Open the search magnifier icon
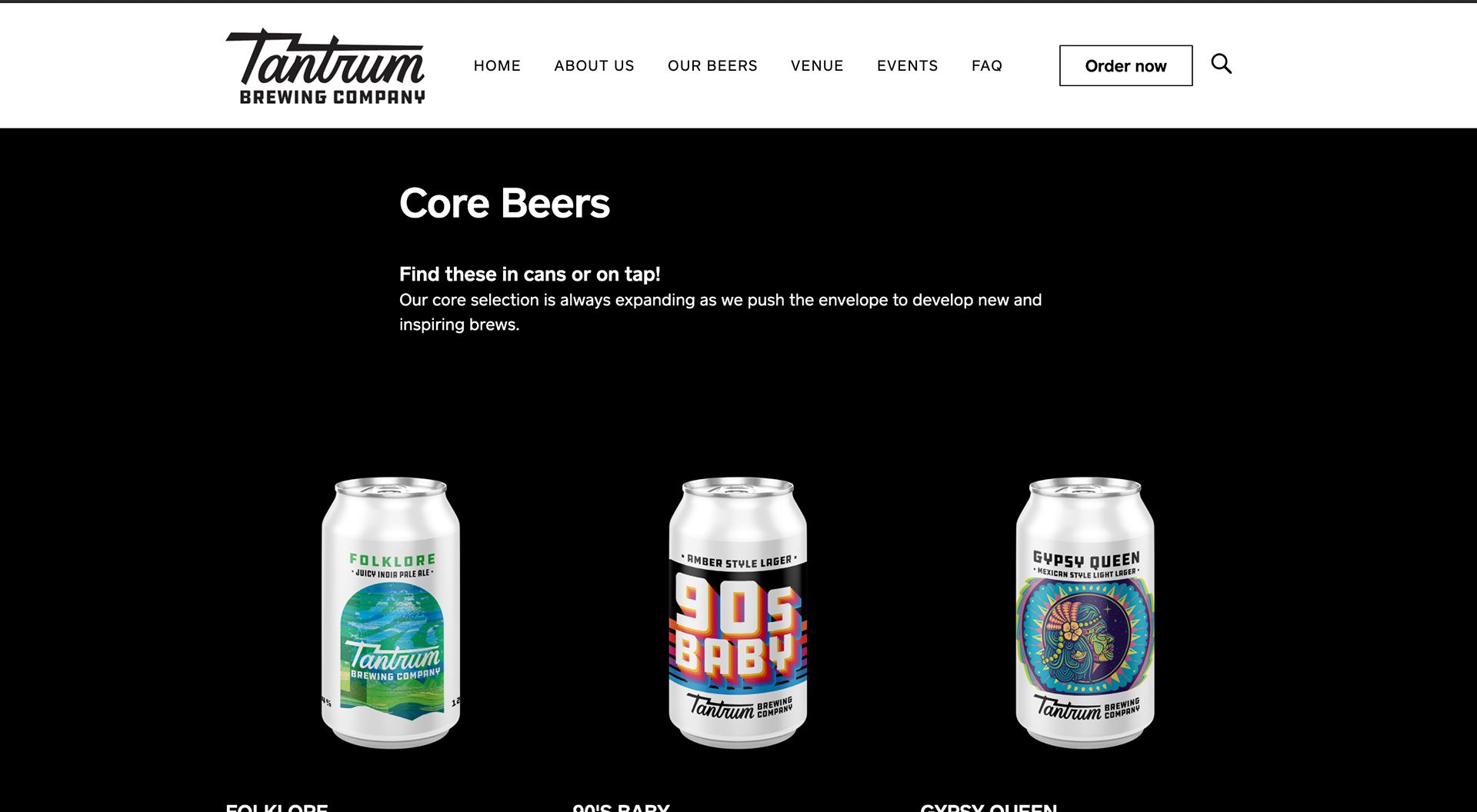Image resolution: width=1477 pixels, height=812 pixels. click(x=1221, y=64)
